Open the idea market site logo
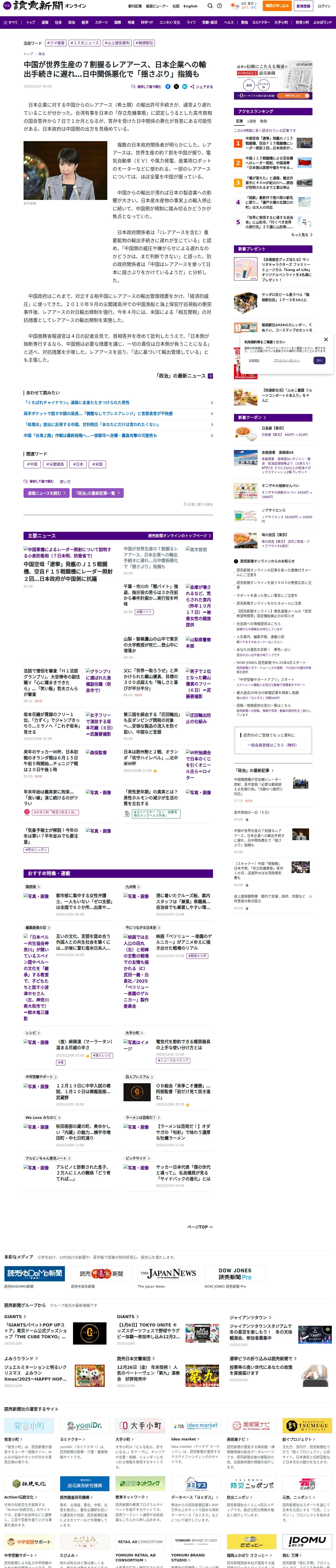336x1568 pixels. click(x=196, y=1426)
